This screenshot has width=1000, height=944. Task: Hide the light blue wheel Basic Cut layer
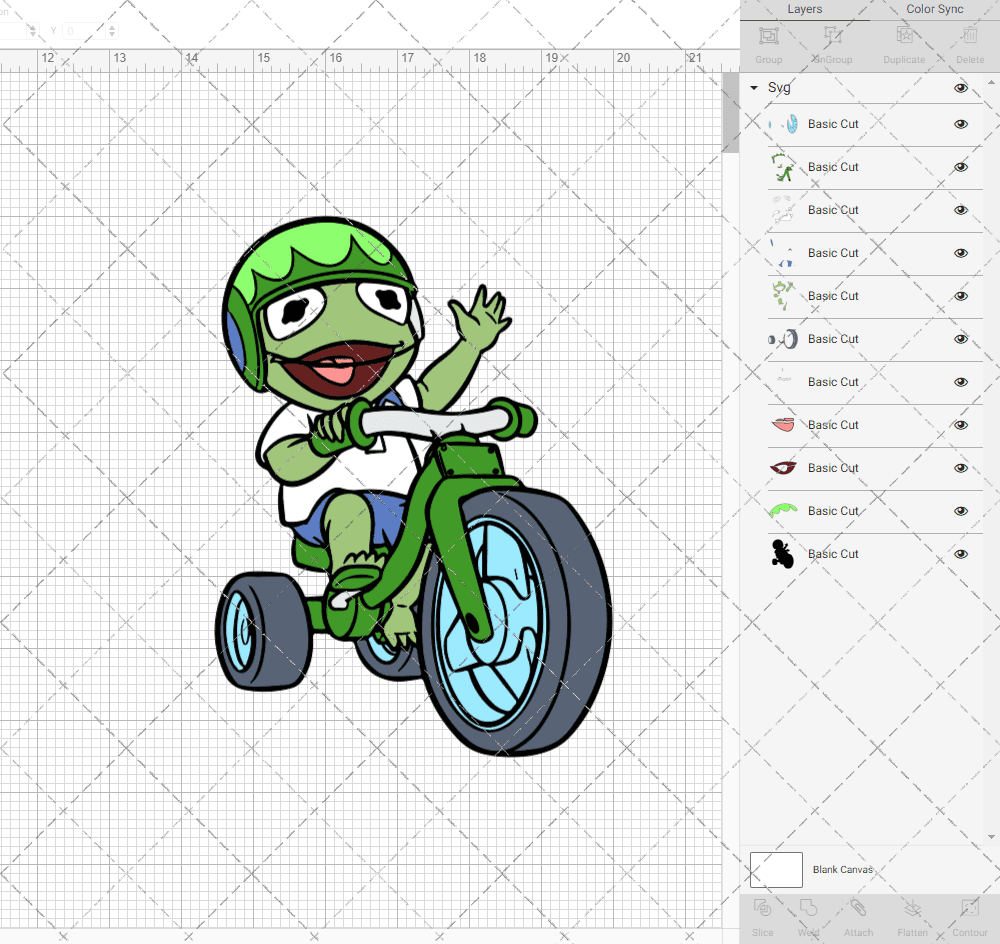pos(960,124)
